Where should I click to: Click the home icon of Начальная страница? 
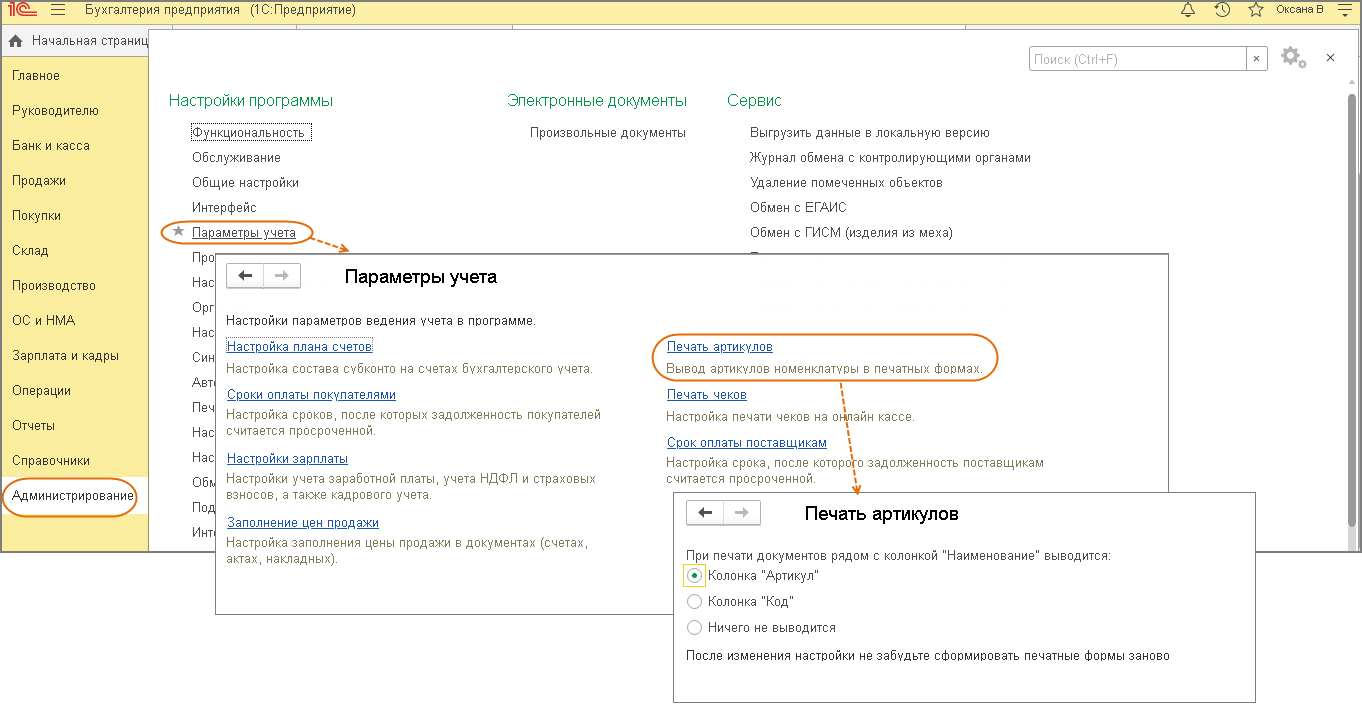pyautogui.click(x=15, y=41)
